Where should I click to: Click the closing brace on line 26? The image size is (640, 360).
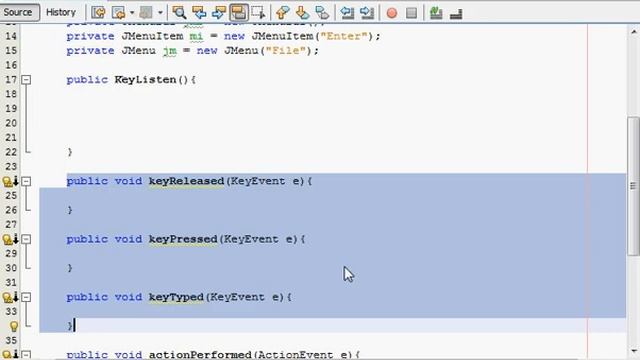pyautogui.click(x=70, y=210)
